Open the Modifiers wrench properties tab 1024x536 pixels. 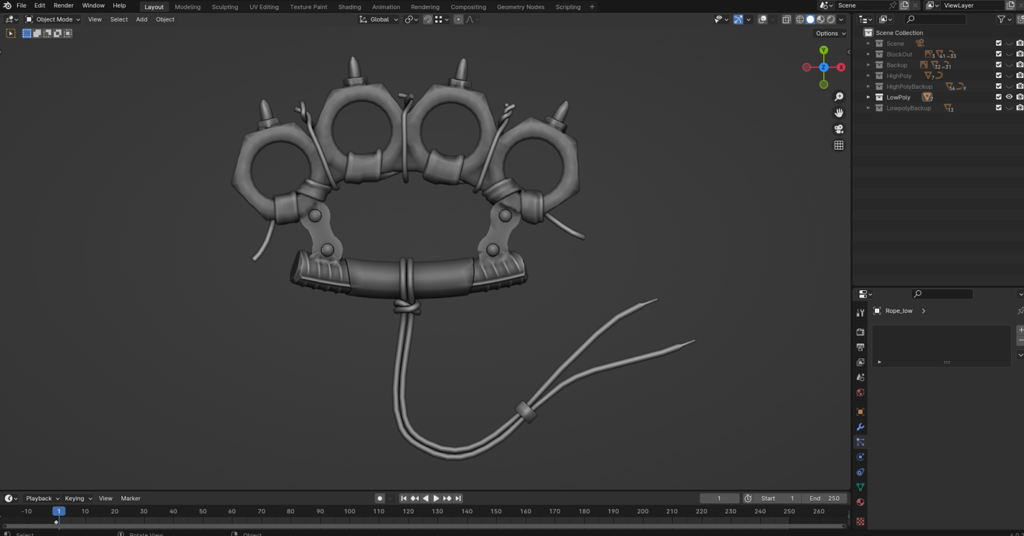860,427
